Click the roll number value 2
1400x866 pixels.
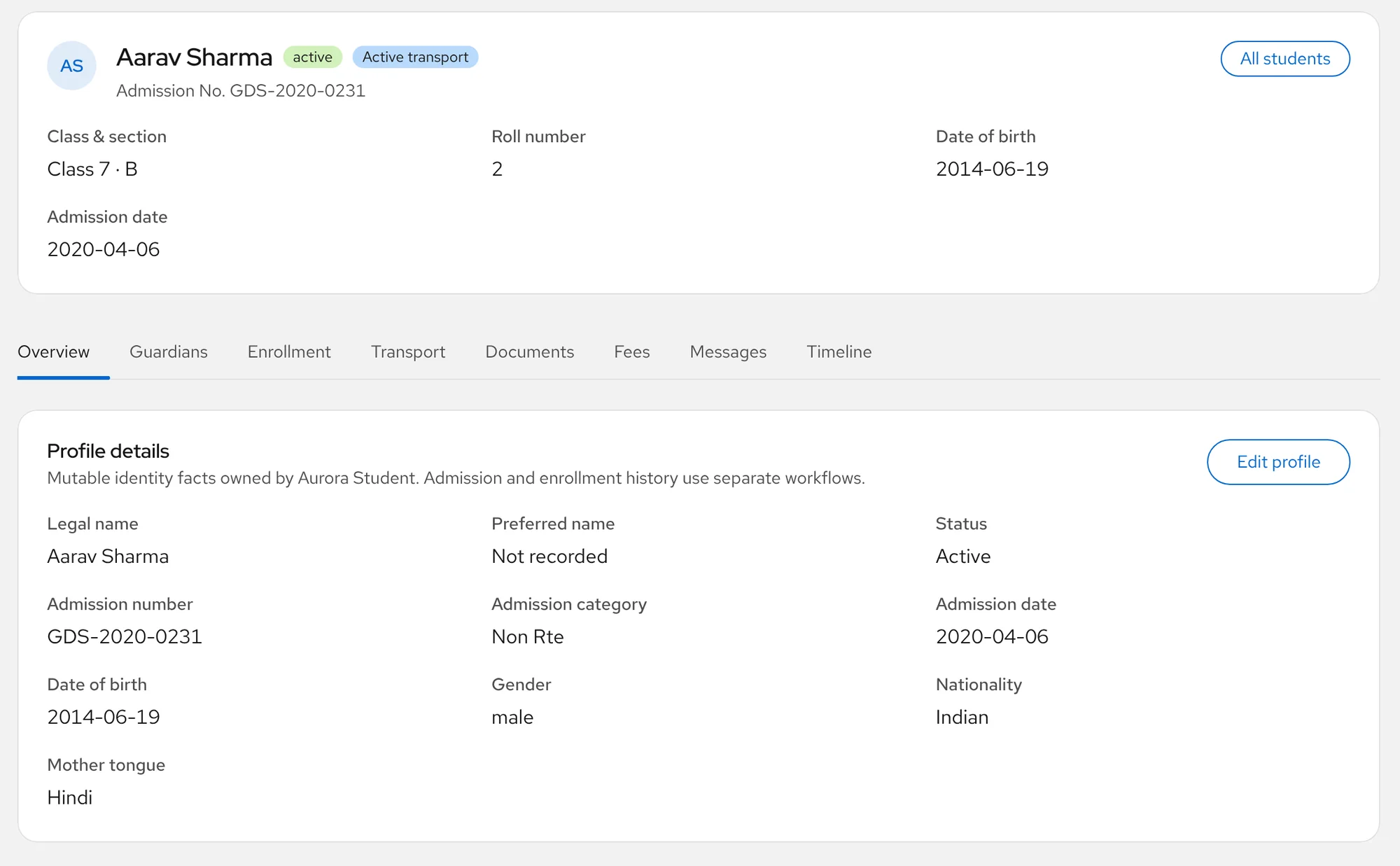(497, 169)
